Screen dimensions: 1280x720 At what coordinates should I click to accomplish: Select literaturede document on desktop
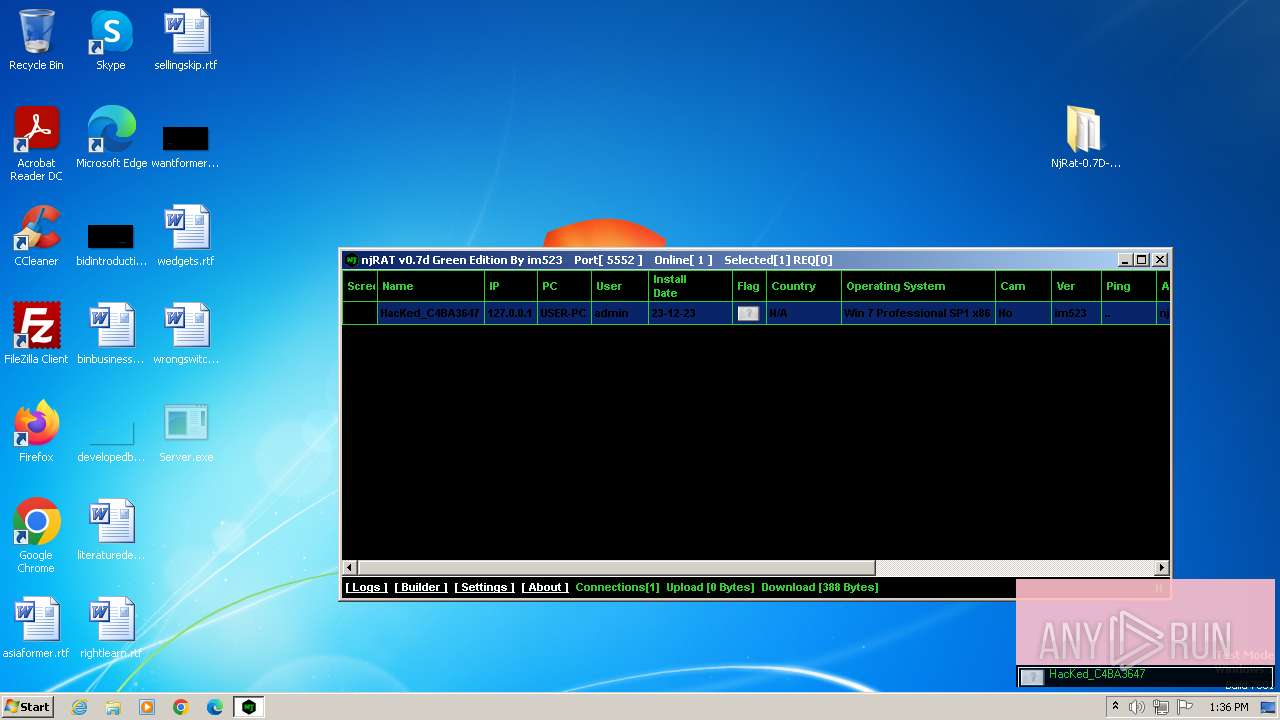point(111,530)
